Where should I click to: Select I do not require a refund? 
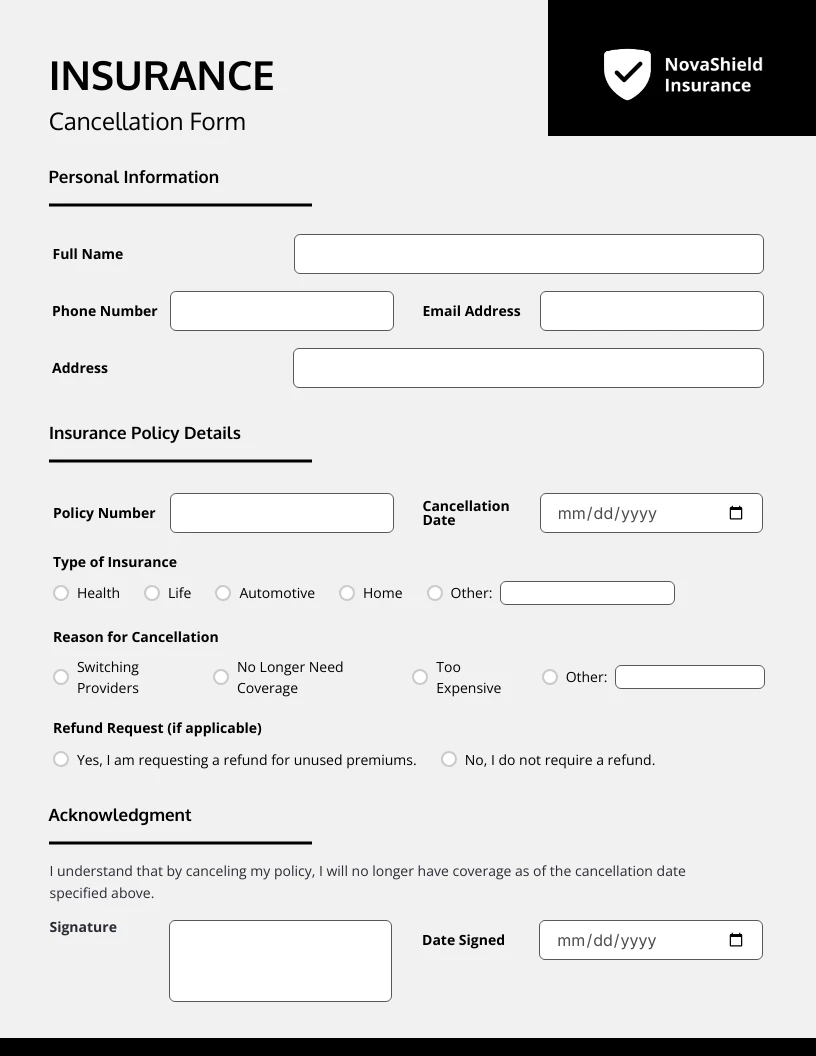click(x=448, y=759)
